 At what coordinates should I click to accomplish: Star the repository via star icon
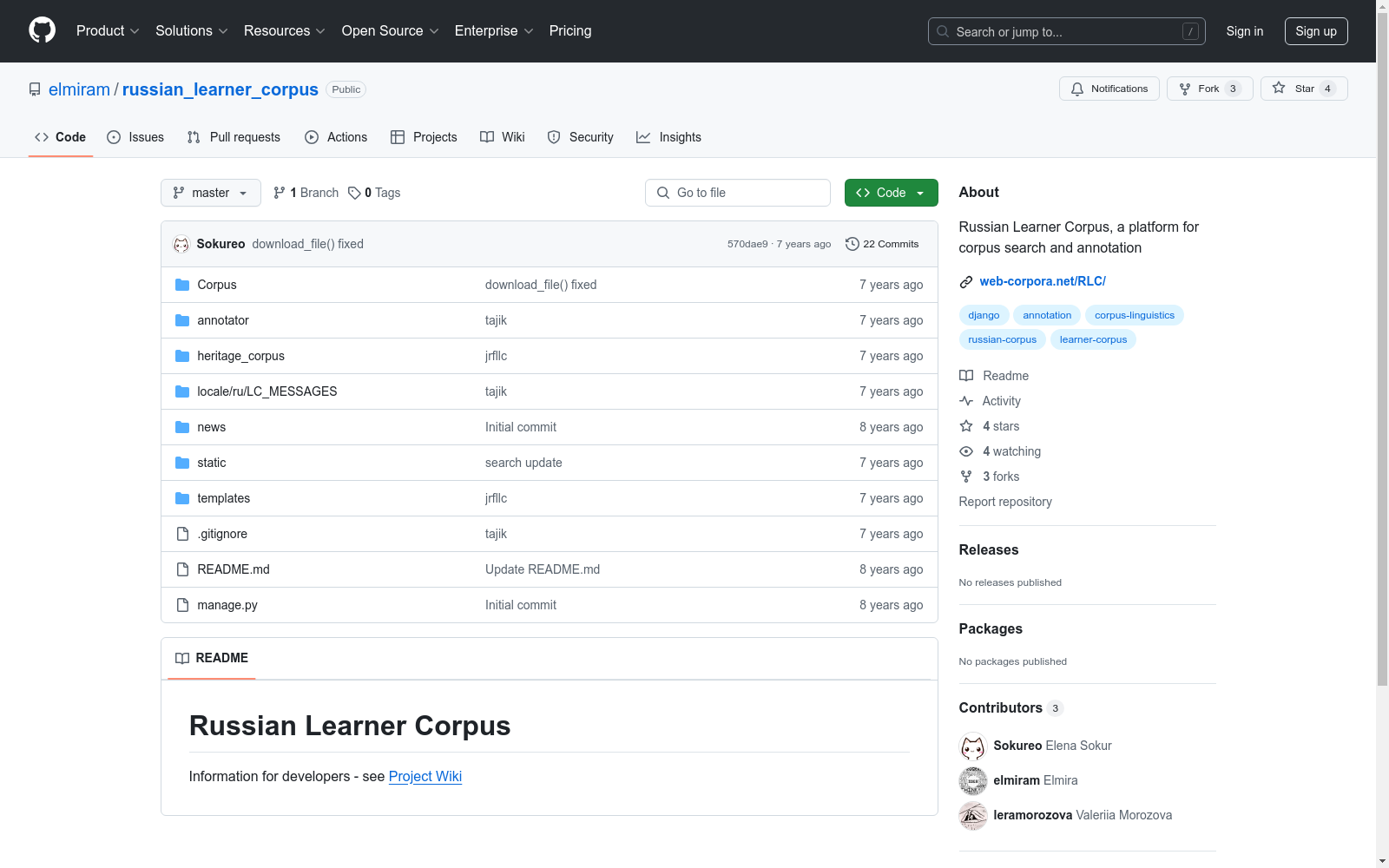click(x=1279, y=88)
